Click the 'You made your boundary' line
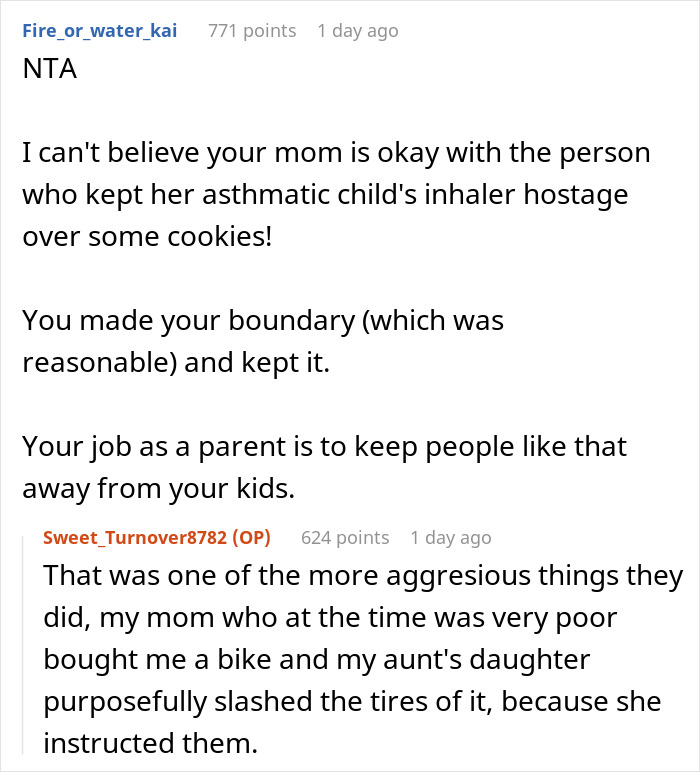700x772 pixels. 262,320
